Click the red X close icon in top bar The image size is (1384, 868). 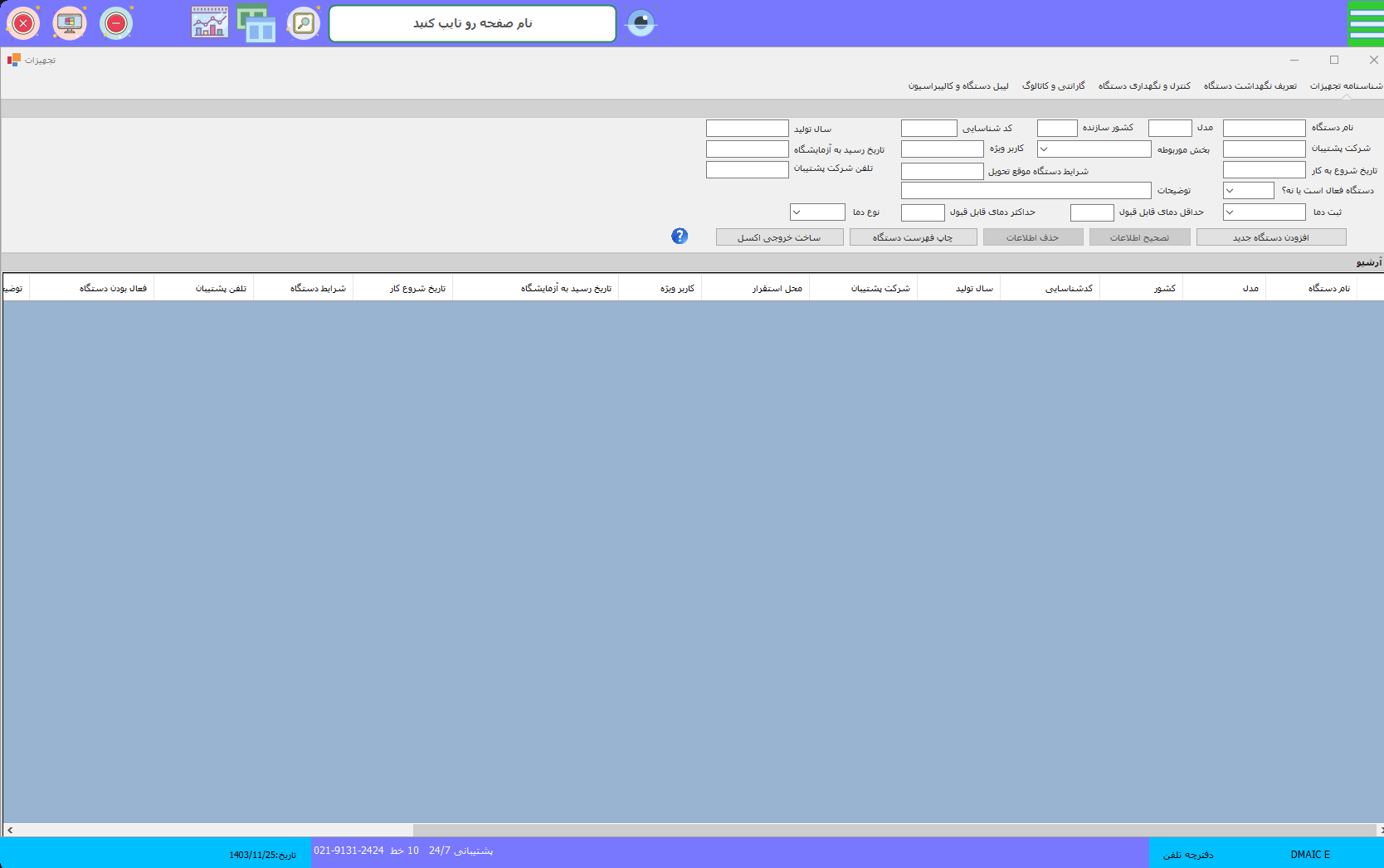tap(23, 23)
